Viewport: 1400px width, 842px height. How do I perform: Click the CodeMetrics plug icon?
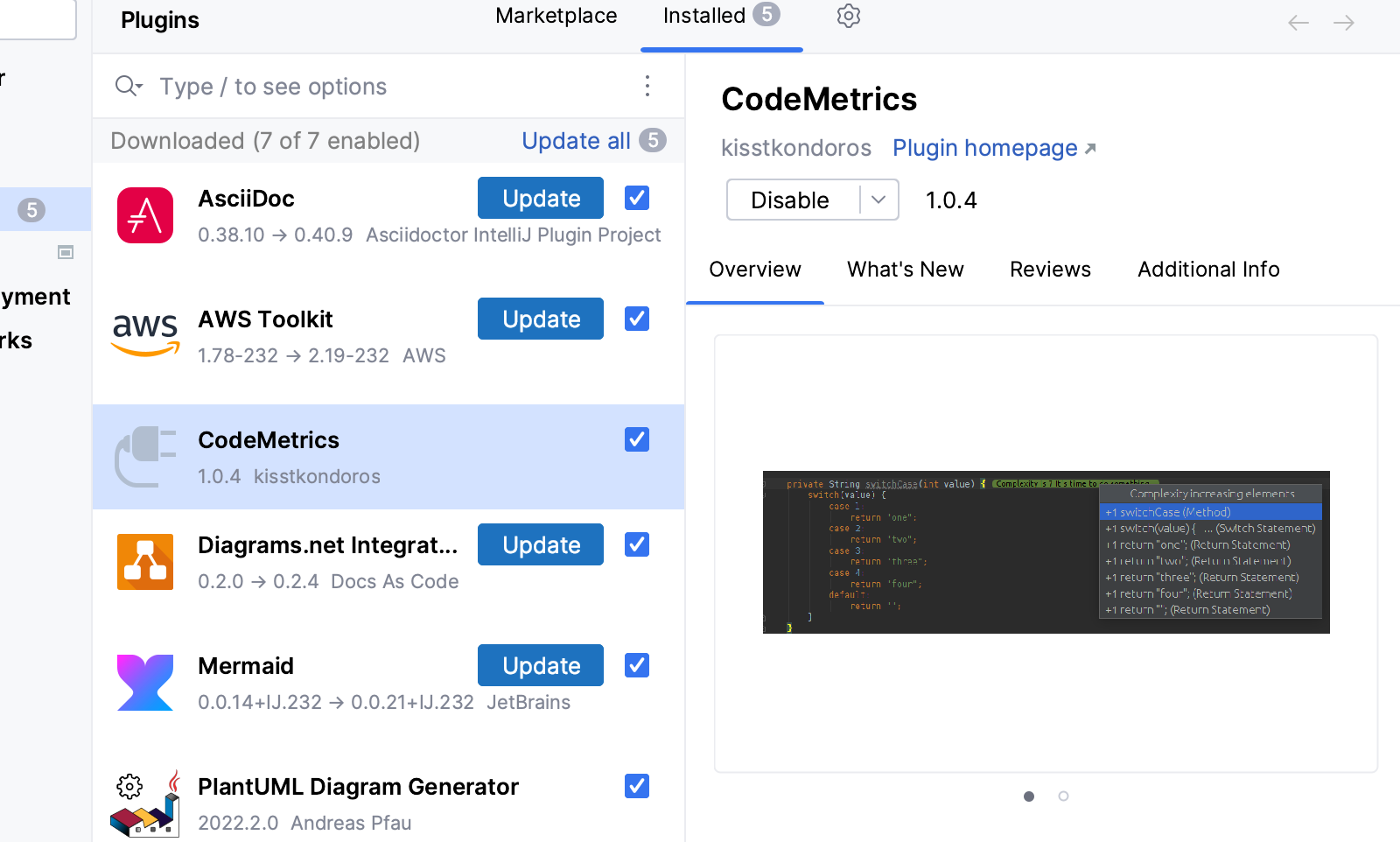[x=145, y=457]
